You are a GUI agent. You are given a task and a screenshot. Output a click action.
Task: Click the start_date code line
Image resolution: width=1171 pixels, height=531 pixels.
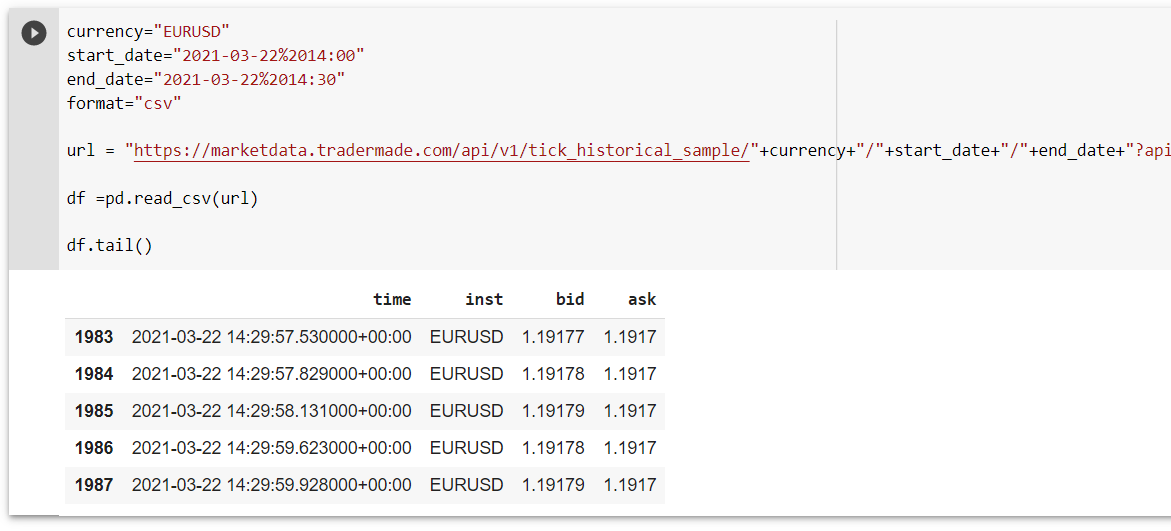[215, 55]
